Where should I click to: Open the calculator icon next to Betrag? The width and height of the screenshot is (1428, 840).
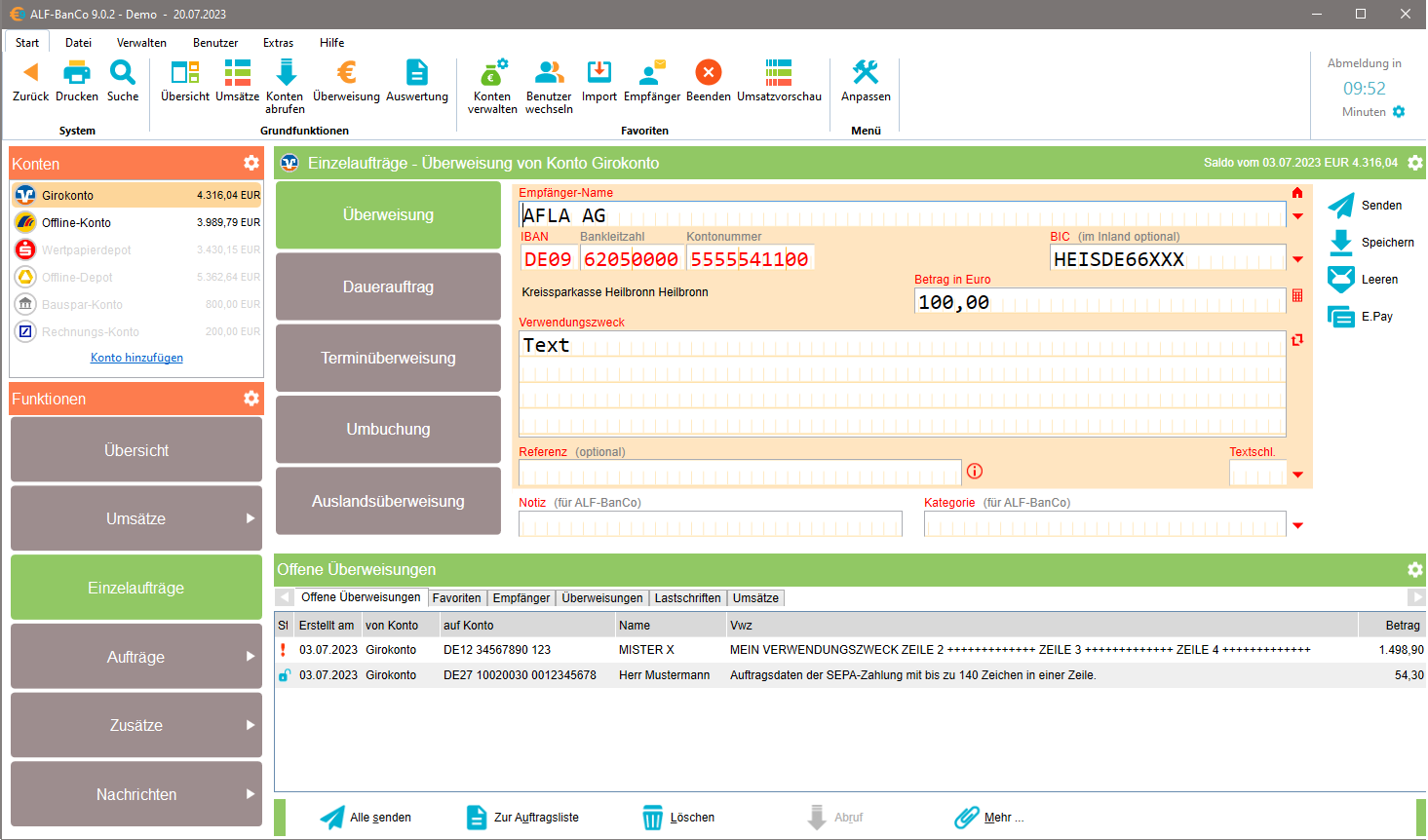[1297, 295]
